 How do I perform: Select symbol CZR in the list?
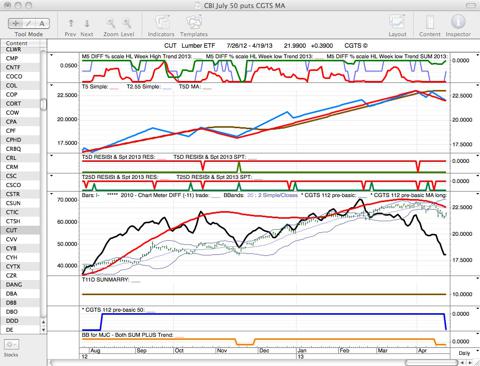(x=20, y=276)
